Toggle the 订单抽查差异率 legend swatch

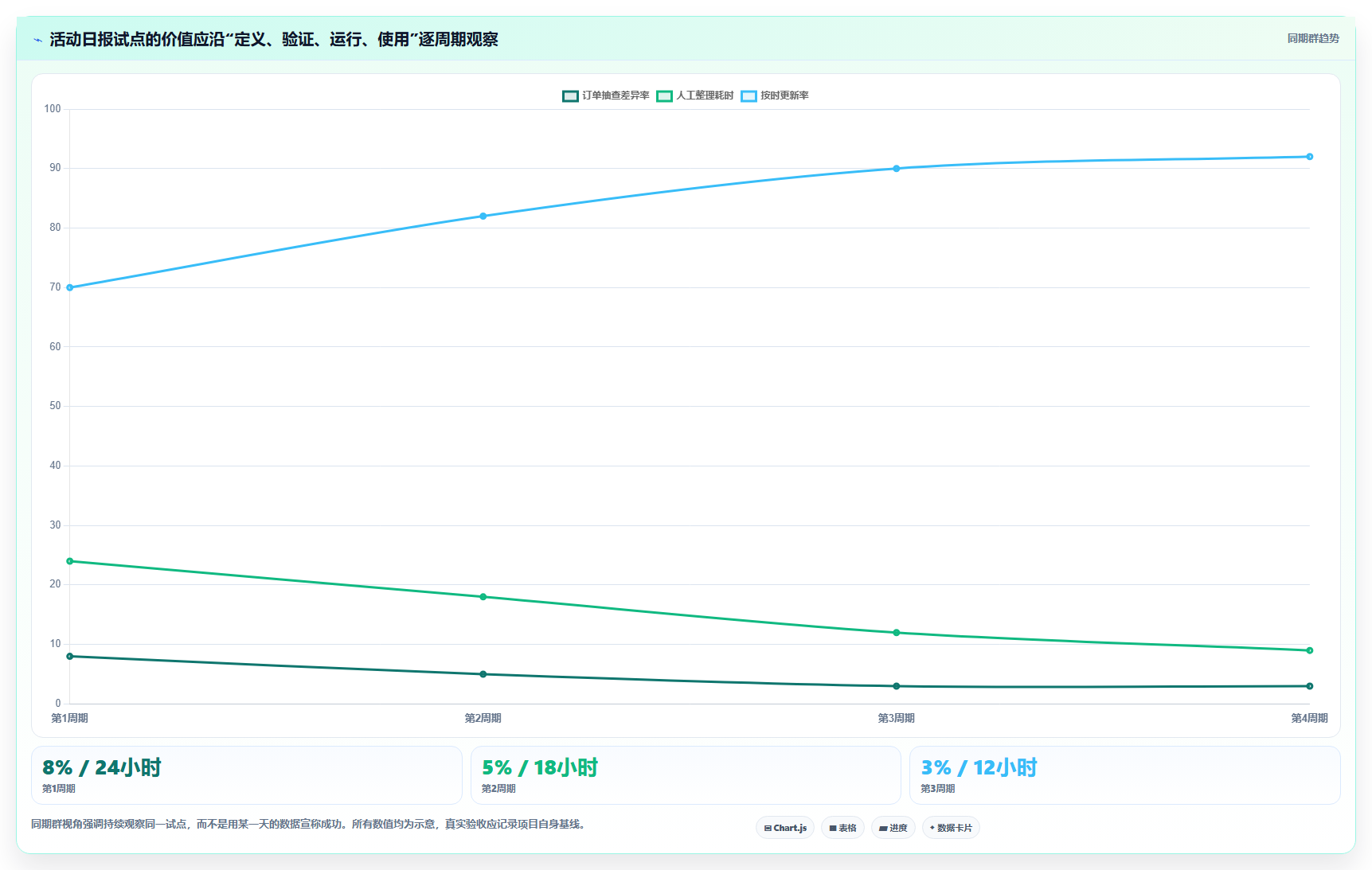tap(570, 96)
